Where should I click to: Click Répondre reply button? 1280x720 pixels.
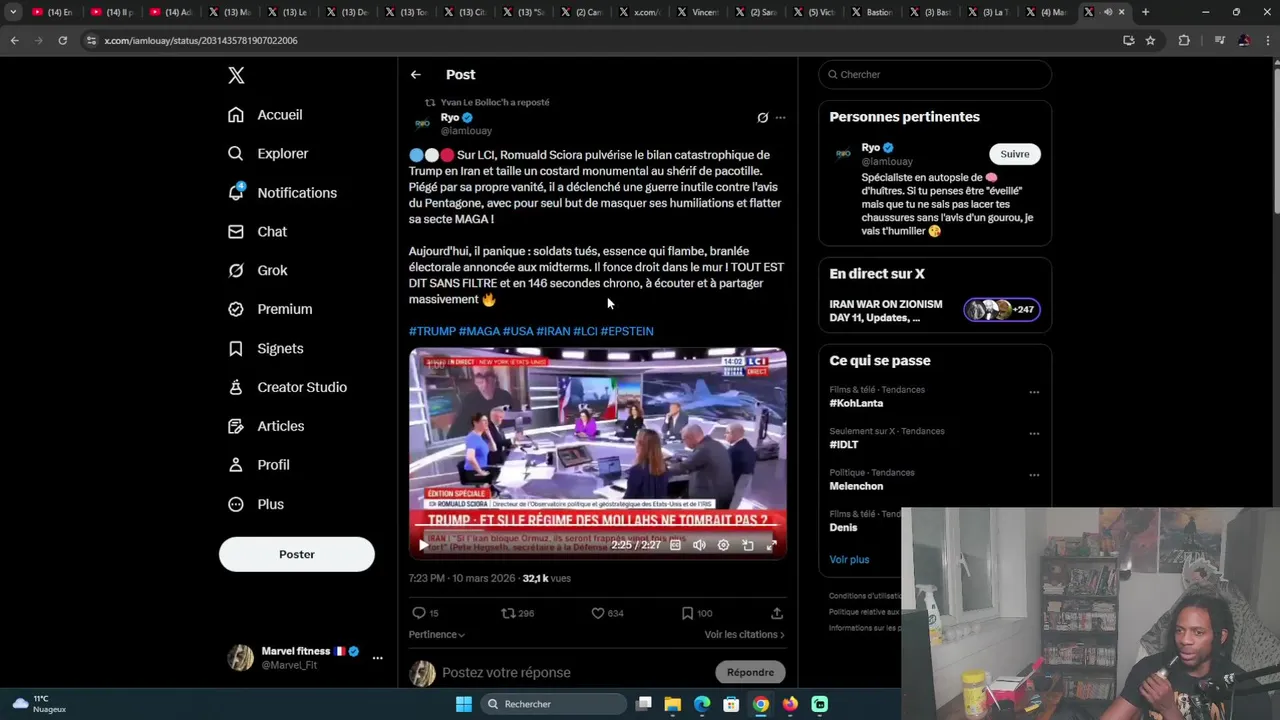(750, 672)
